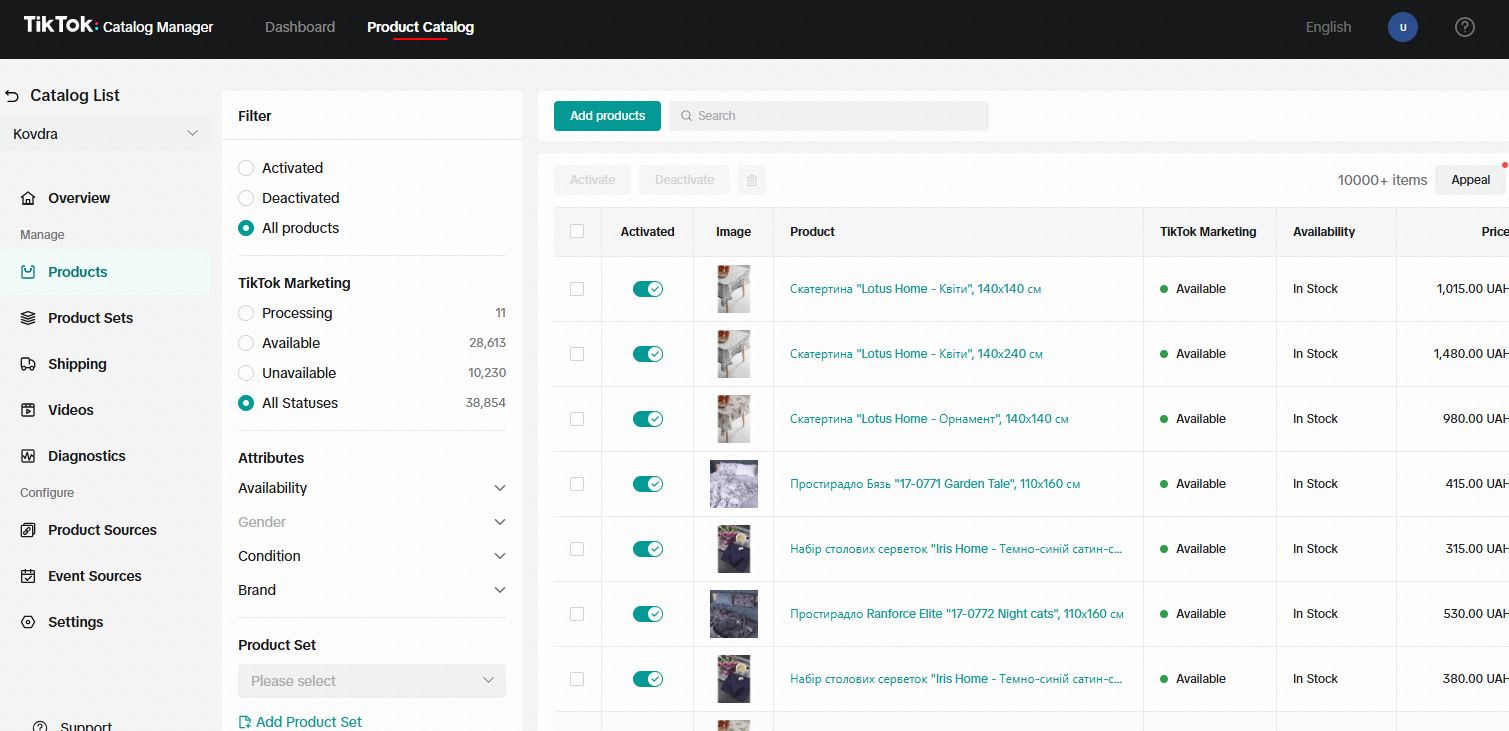Image resolution: width=1509 pixels, height=731 pixels.
Task: Click thumbnail of Garden Tale sheet
Action: [734, 484]
